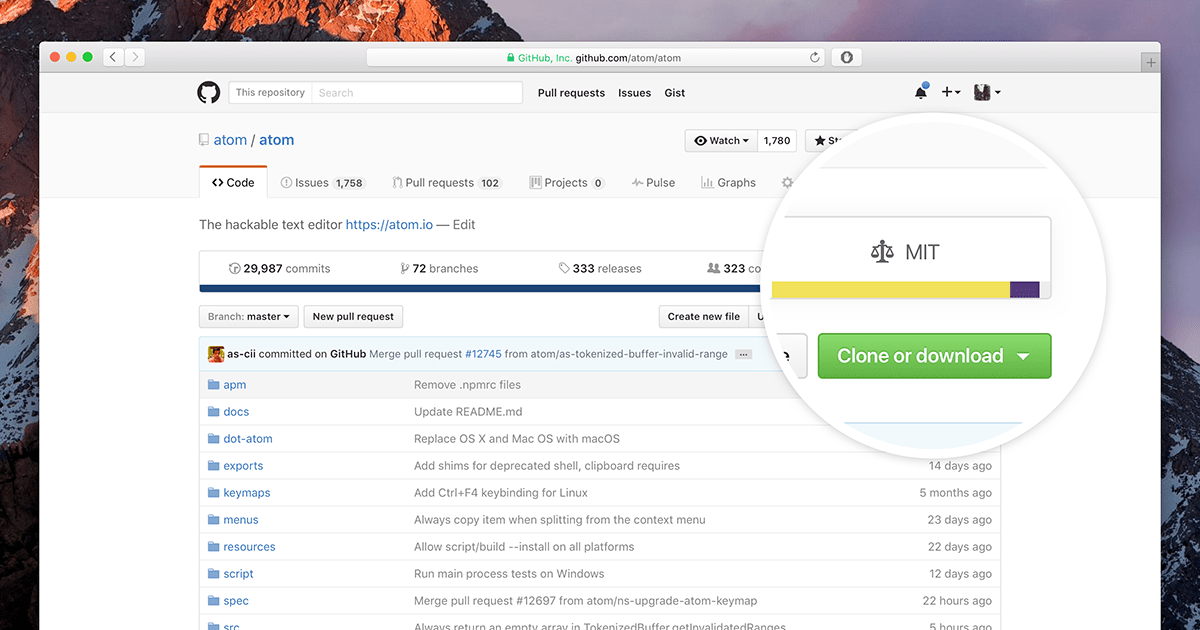Viewport: 1200px width, 630px height.
Task: Click the New pull request button
Action: (352, 316)
